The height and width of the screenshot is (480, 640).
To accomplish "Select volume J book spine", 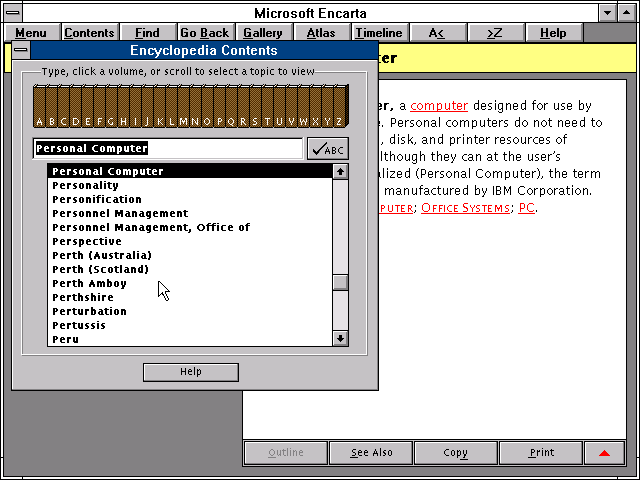I will (147, 107).
